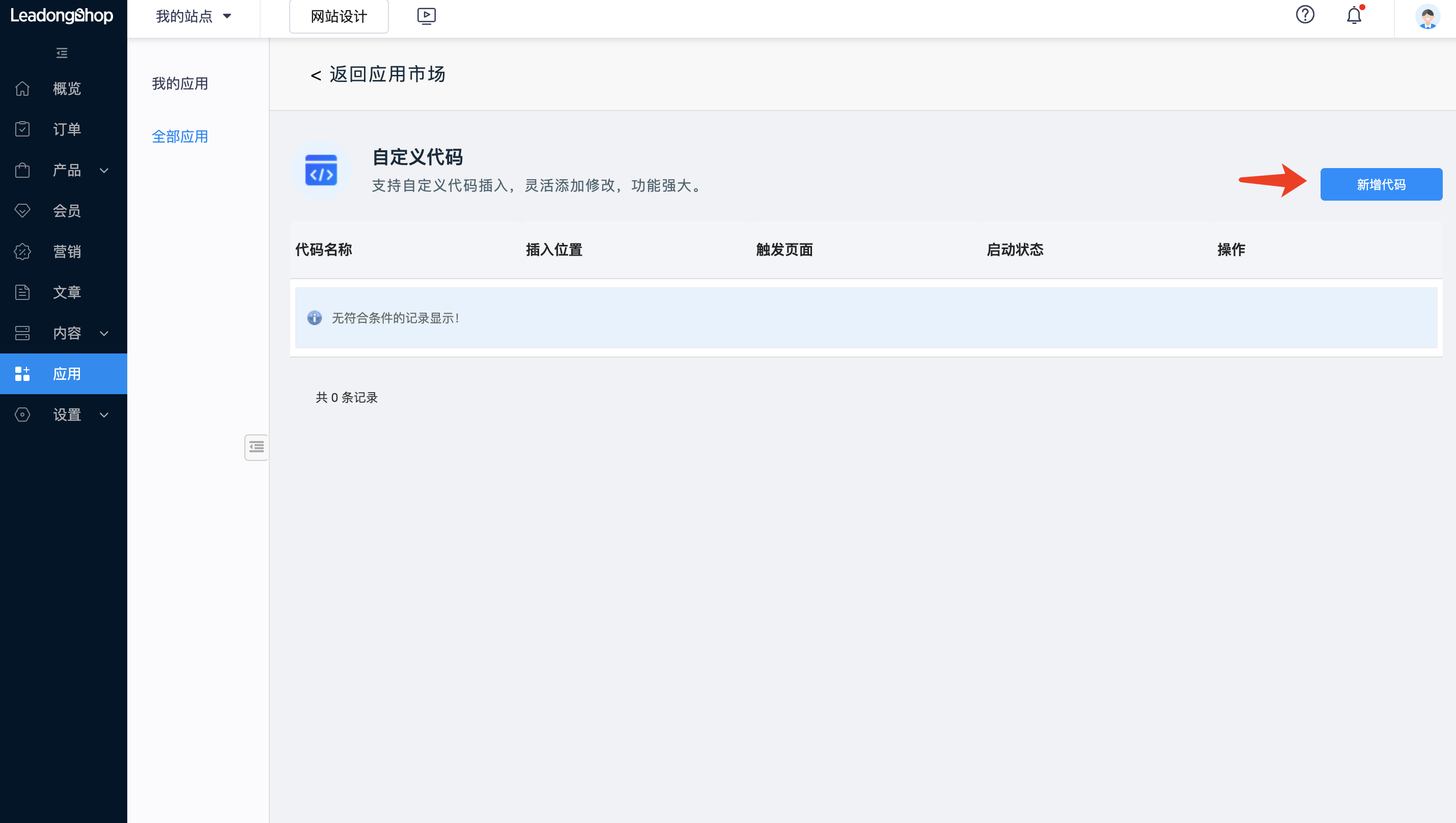Click the custom code app icon
The width and height of the screenshot is (1456, 823).
tap(321, 170)
